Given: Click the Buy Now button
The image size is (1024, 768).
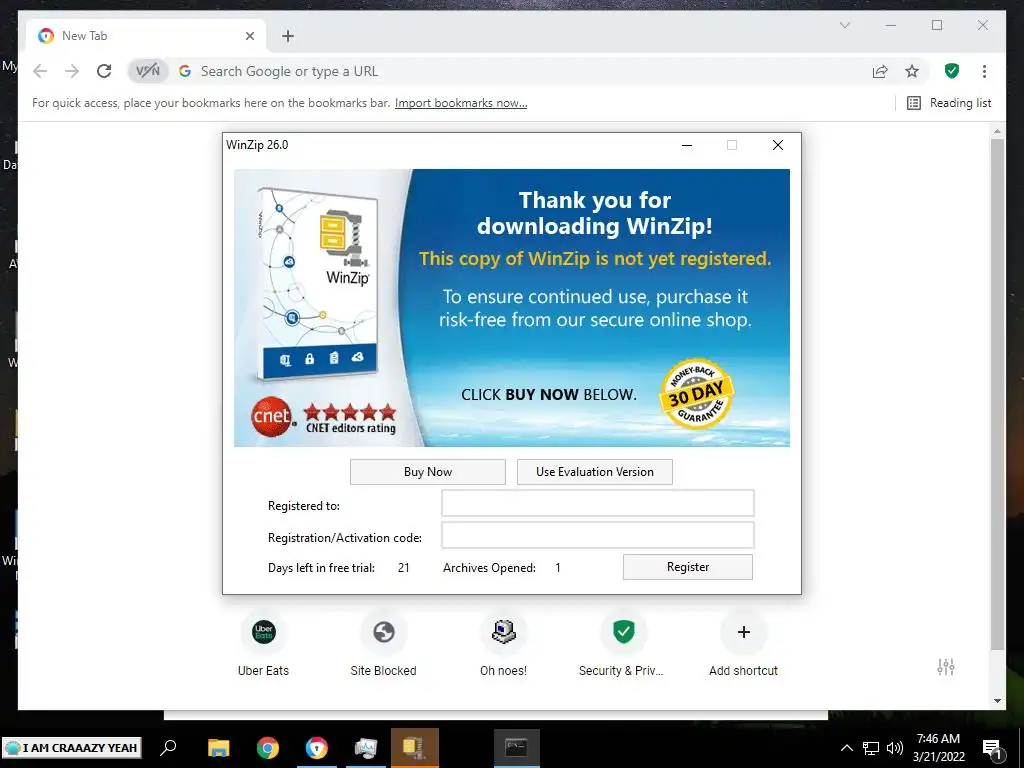Looking at the screenshot, I should click(x=428, y=472).
